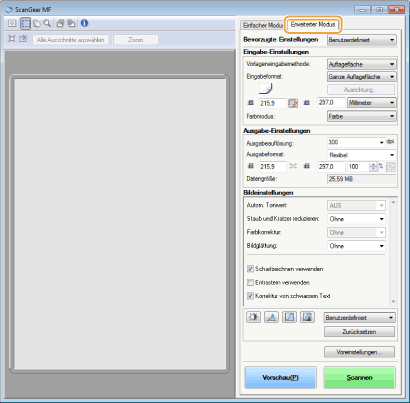Open the Farbmodus dropdown
The image size is (410, 403).
(x=362, y=116)
